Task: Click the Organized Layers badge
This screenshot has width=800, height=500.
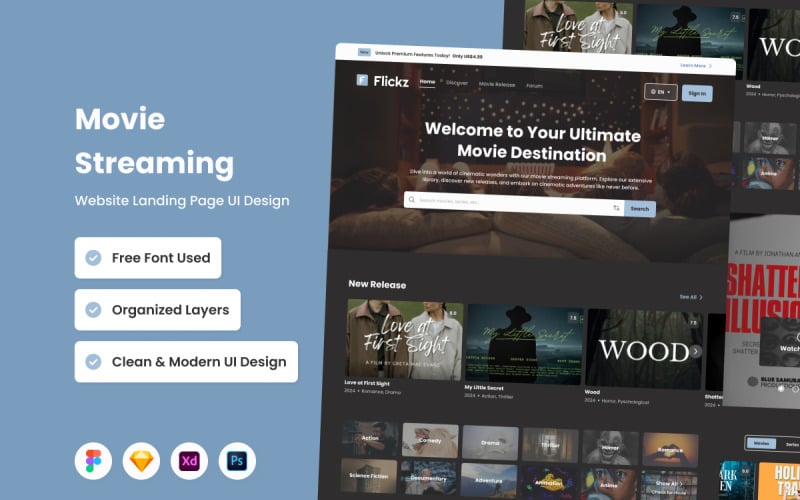Action: click(158, 310)
